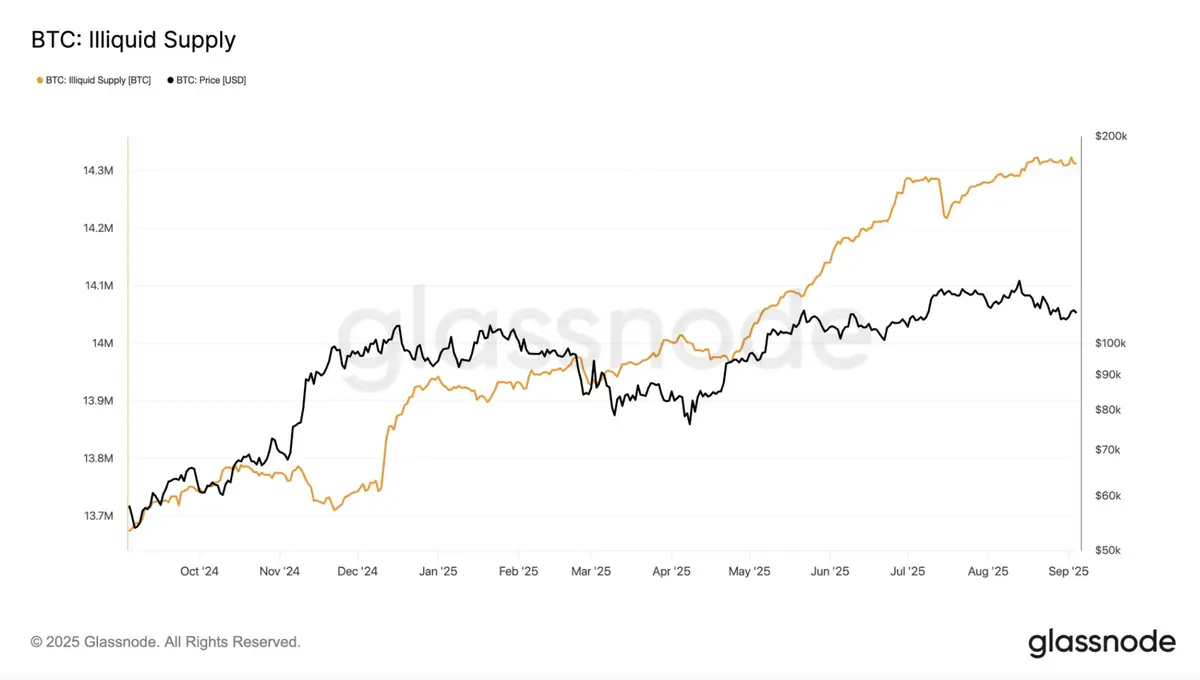
Task: Click the $50k right axis label
Action: [x=1109, y=551]
